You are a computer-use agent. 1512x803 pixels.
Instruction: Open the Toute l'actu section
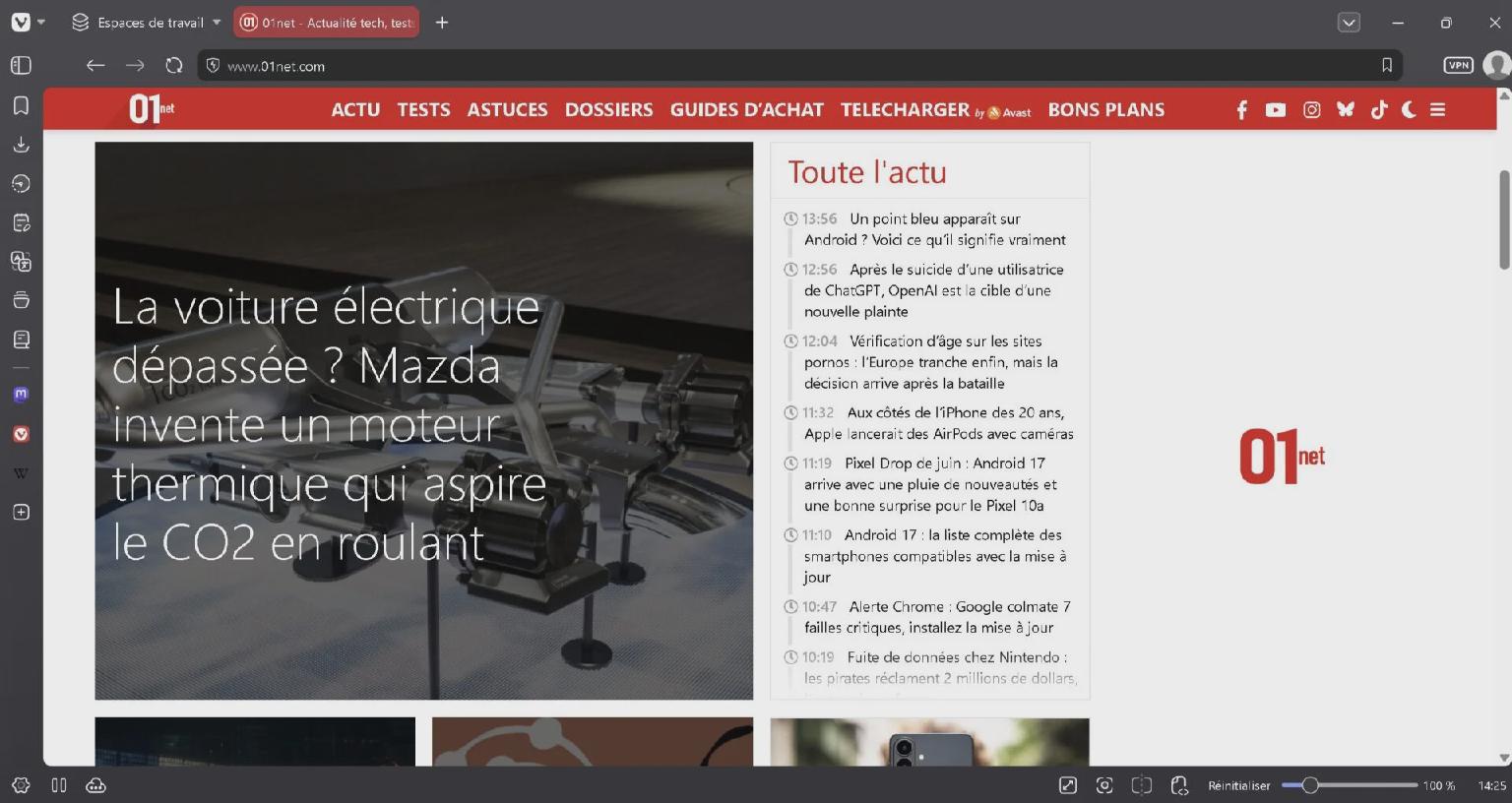(867, 172)
